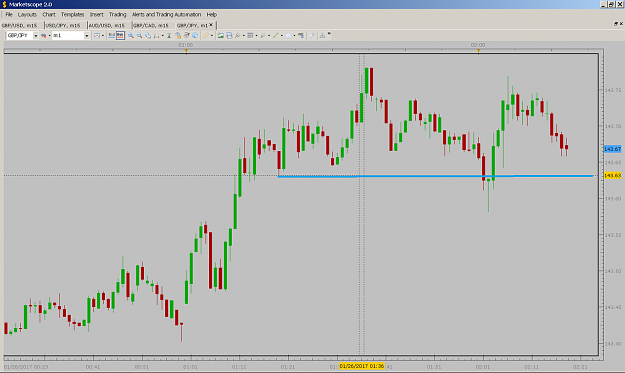Click the toolbar icon right of timeframe box
625x373 pixels.
tap(97, 35)
